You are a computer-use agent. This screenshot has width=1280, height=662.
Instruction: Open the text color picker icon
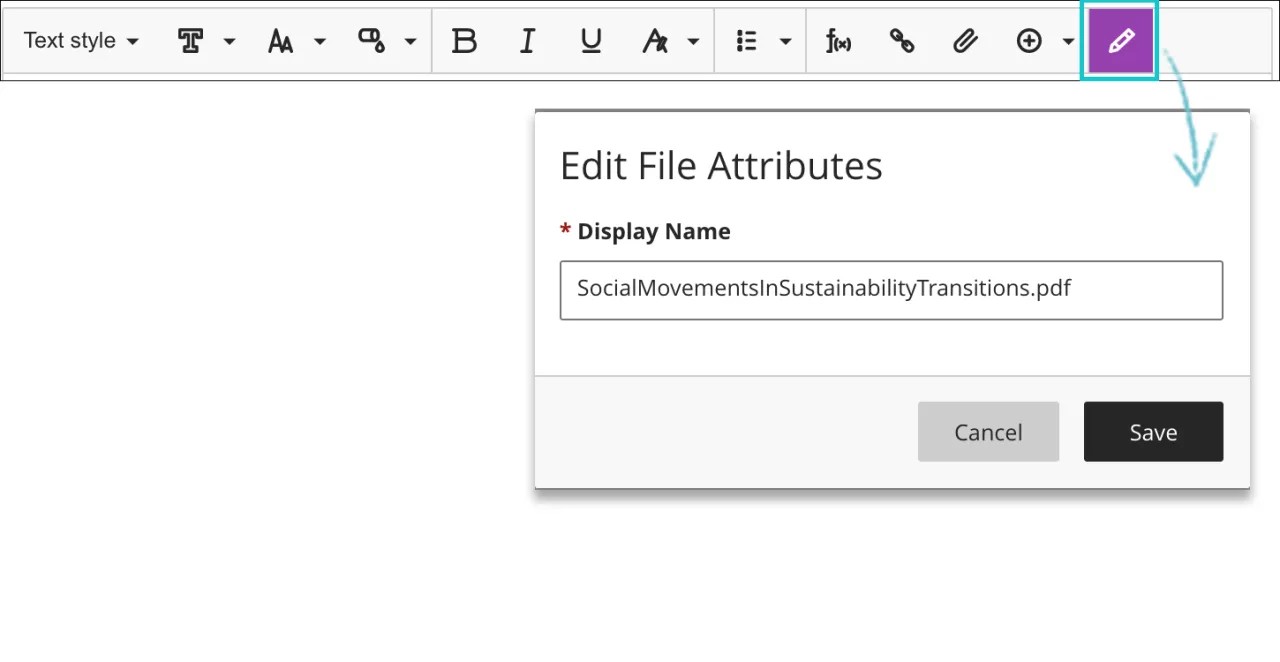(371, 41)
